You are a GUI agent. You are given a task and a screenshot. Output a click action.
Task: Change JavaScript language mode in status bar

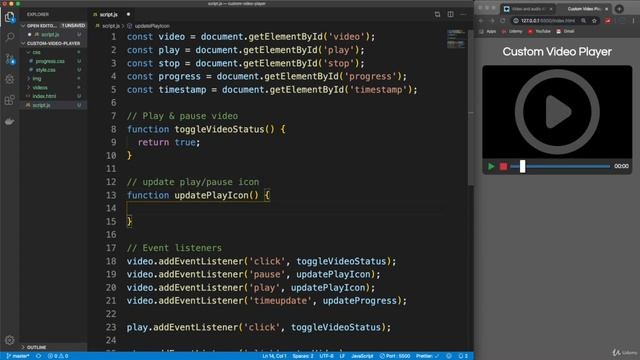(362, 356)
